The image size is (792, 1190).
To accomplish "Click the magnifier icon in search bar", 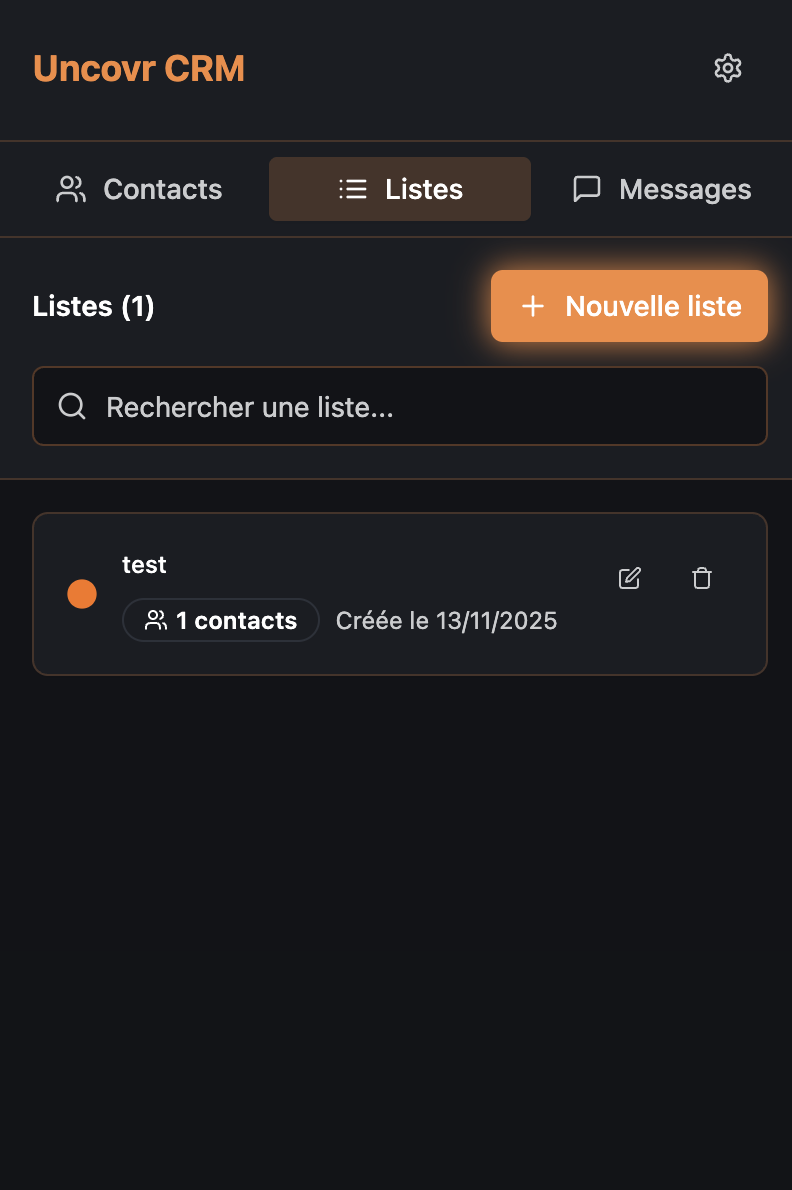I will click(72, 406).
